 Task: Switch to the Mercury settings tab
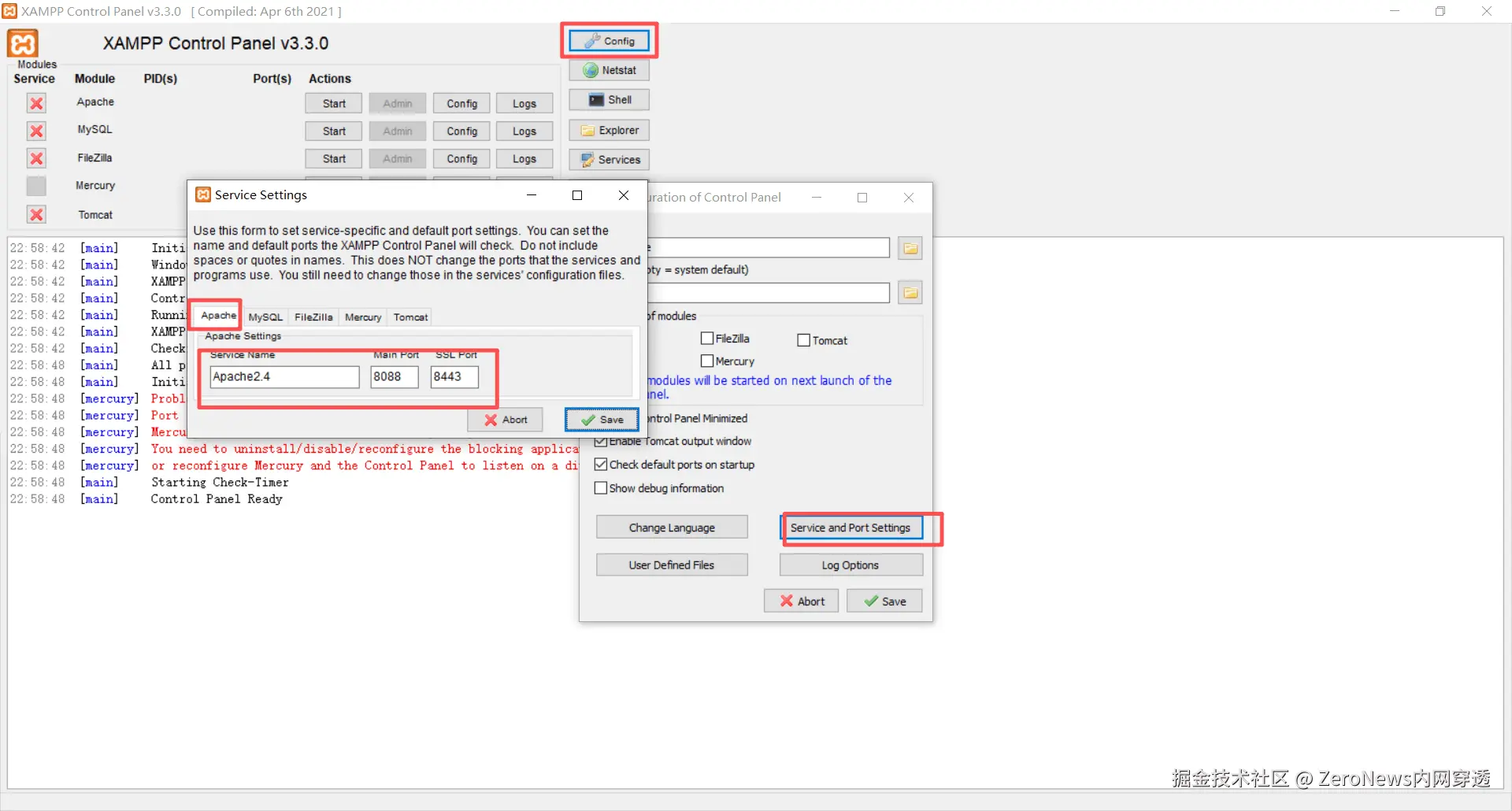point(363,317)
